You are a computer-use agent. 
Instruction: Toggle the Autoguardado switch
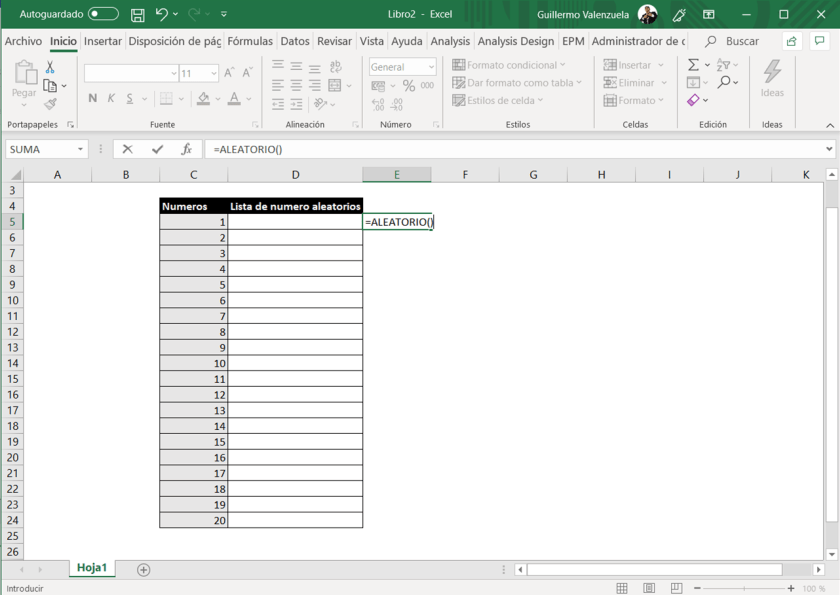[x=103, y=15]
